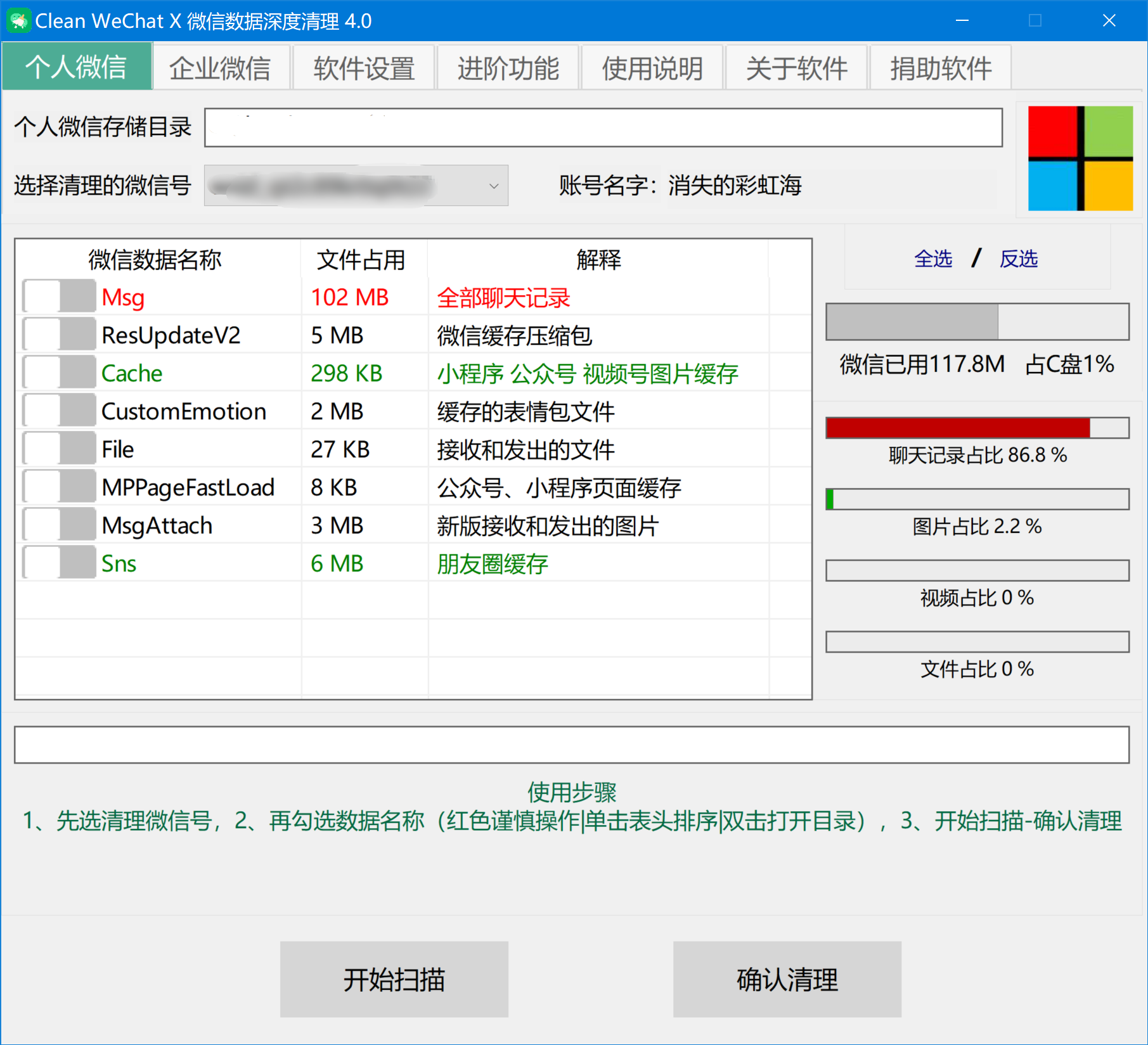Open the 关于软件 tab
The width and height of the screenshot is (1148, 1045).
pyautogui.click(x=797, y=68)
